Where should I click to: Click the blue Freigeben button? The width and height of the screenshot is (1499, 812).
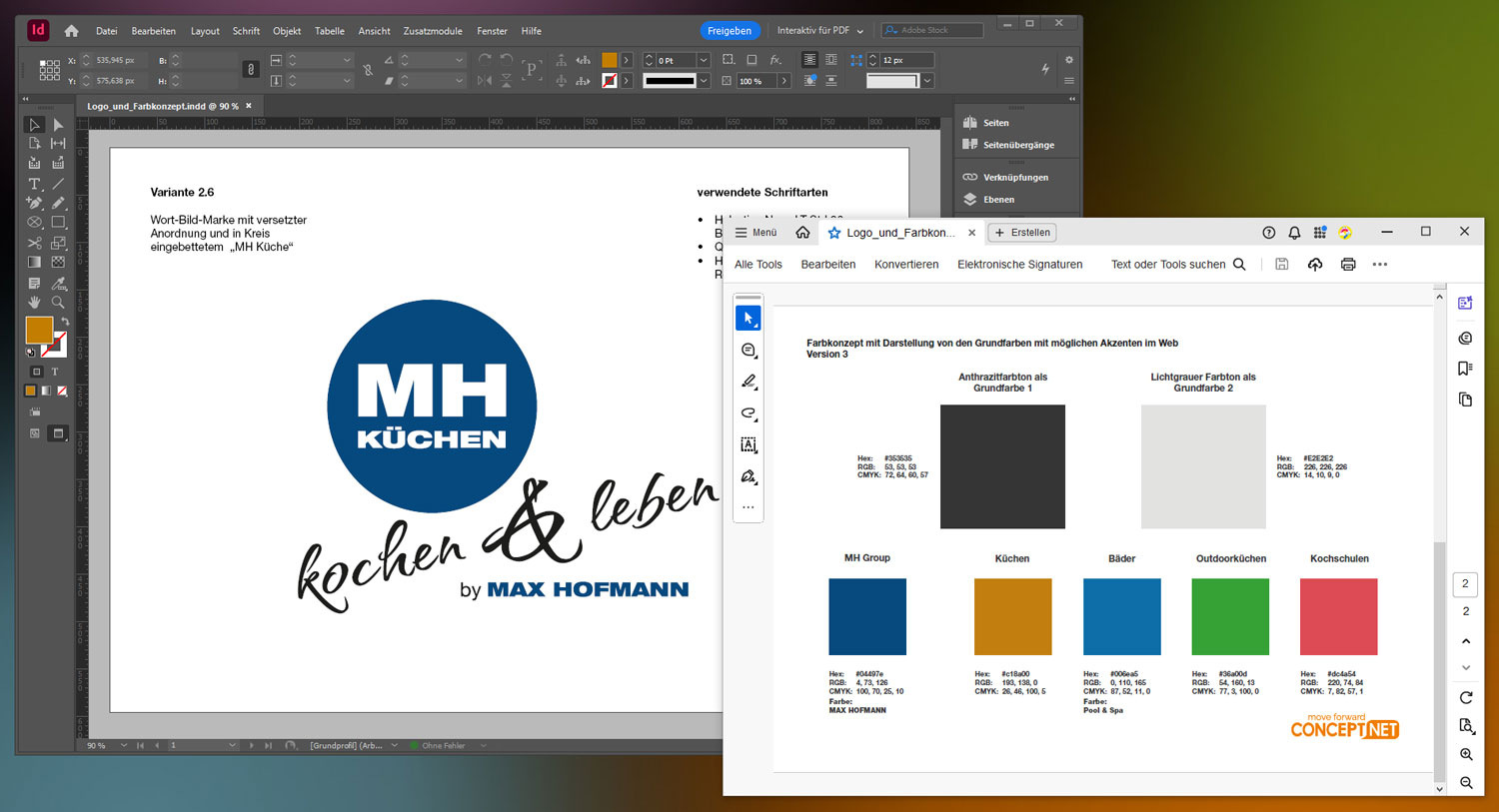point(730,31)
